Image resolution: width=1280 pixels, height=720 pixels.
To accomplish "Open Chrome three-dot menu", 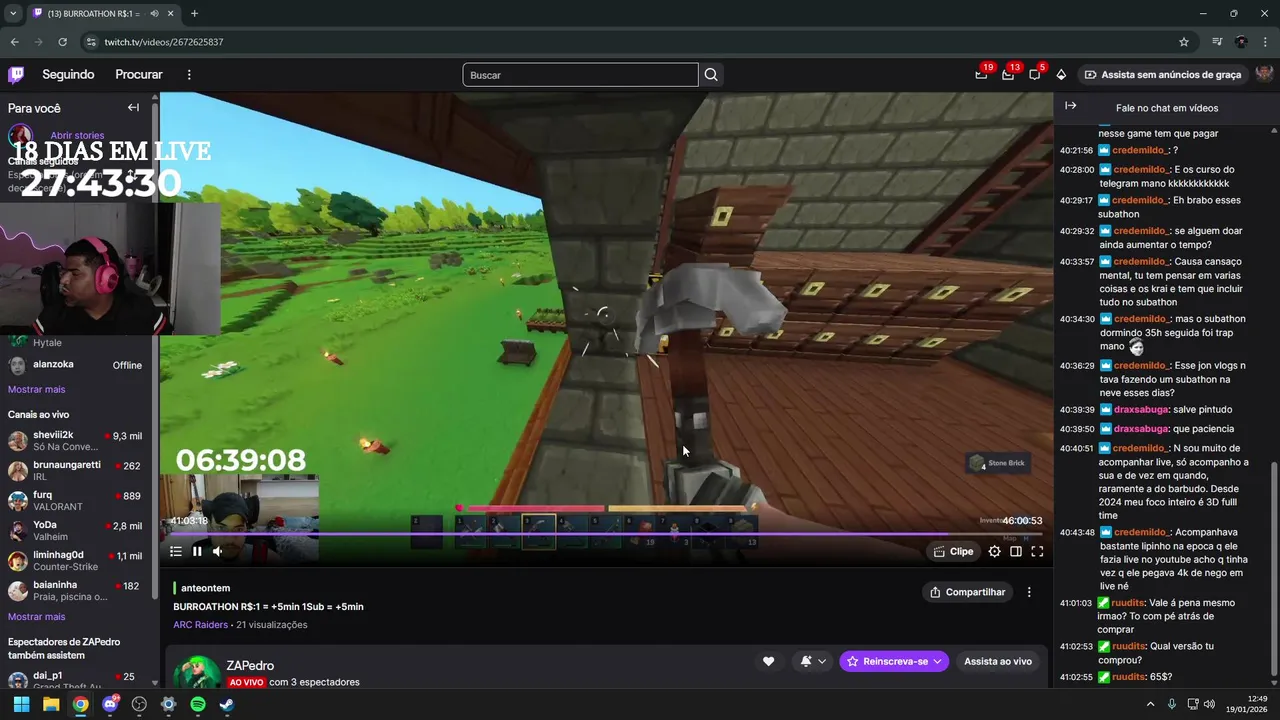I will pos(1265,42).
